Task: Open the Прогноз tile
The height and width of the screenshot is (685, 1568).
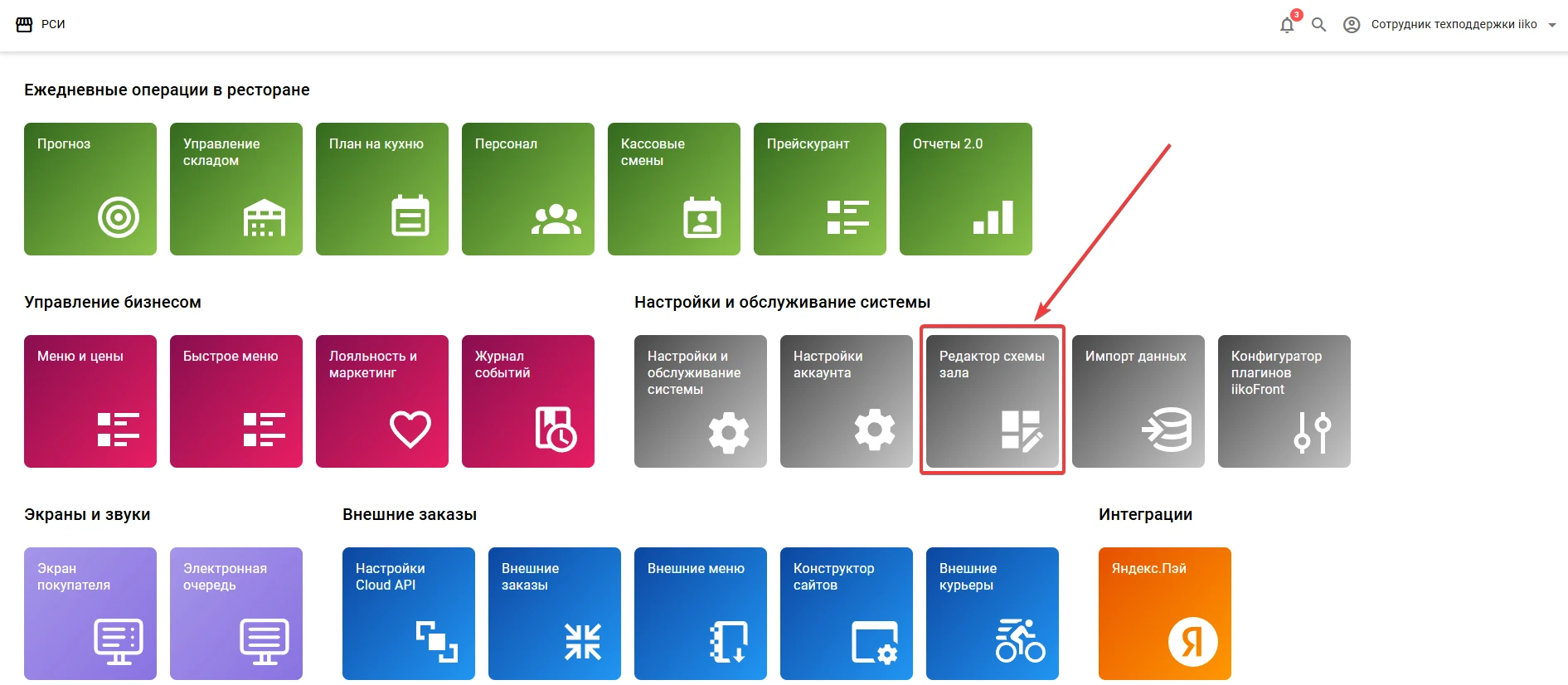Action: point(90,189)
